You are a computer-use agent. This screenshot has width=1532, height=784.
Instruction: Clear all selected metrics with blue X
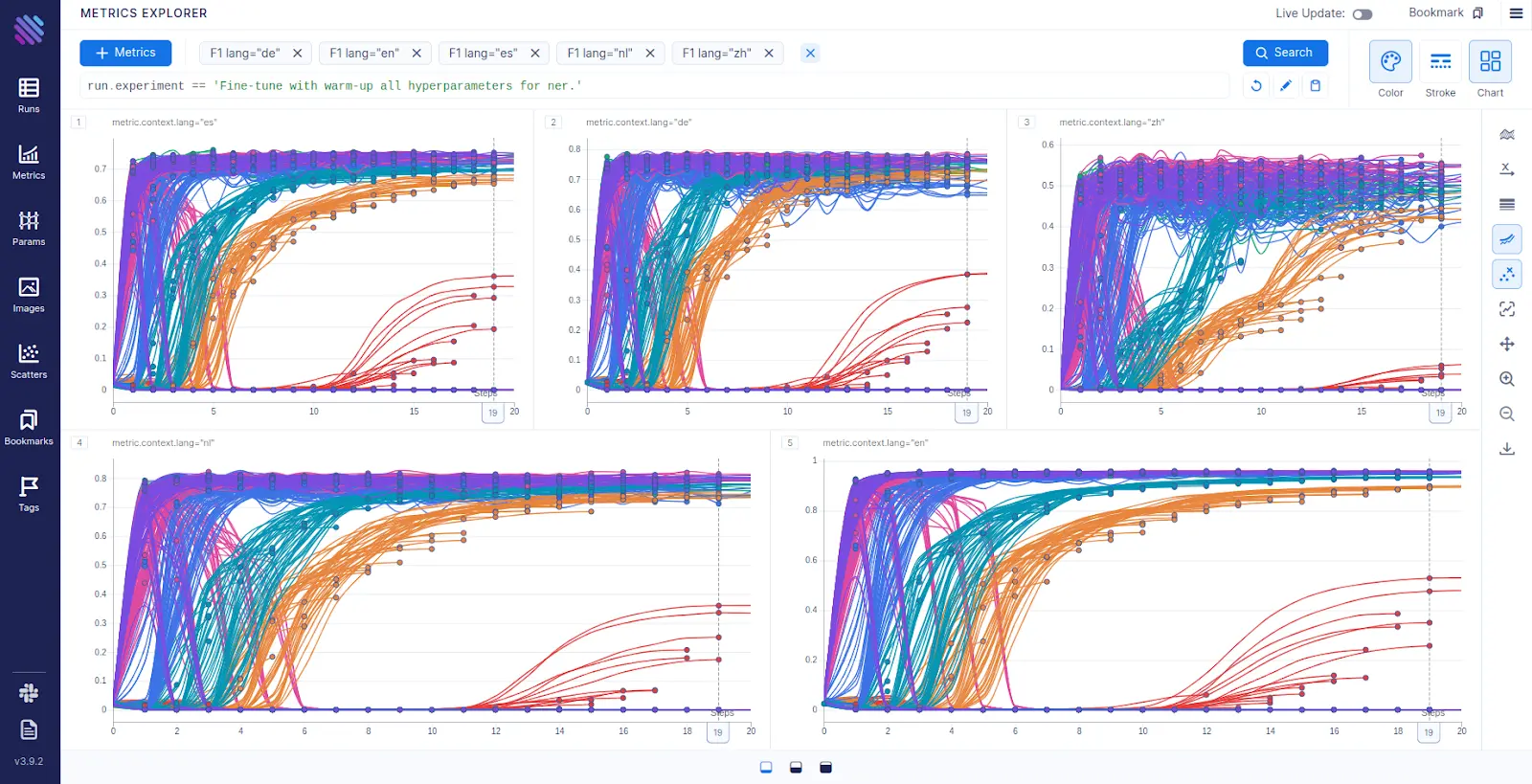[810, 54]
